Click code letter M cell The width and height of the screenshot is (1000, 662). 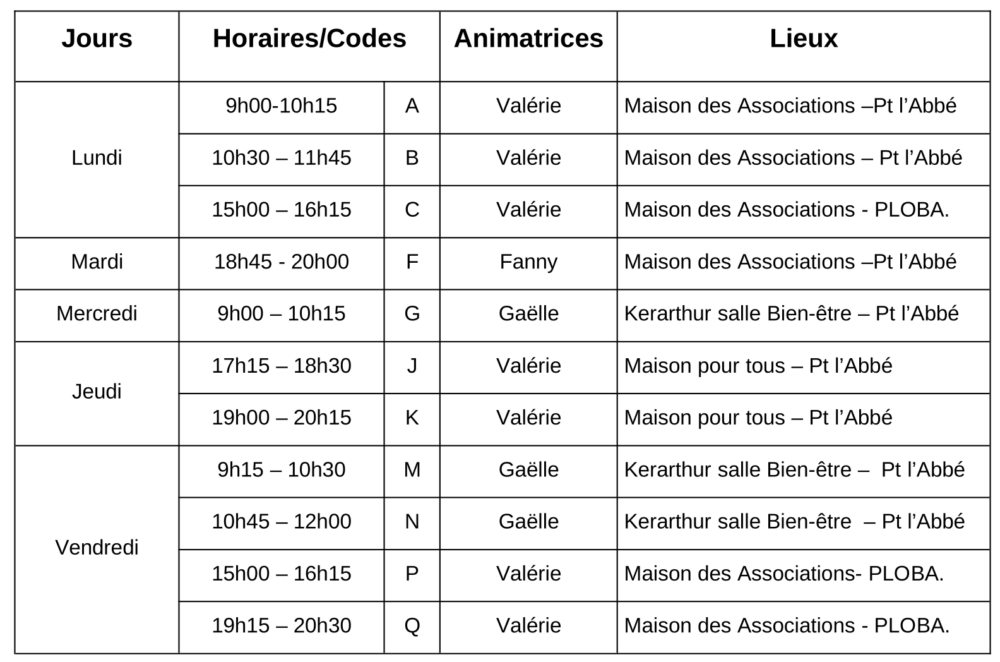click(x=412, y=470)
